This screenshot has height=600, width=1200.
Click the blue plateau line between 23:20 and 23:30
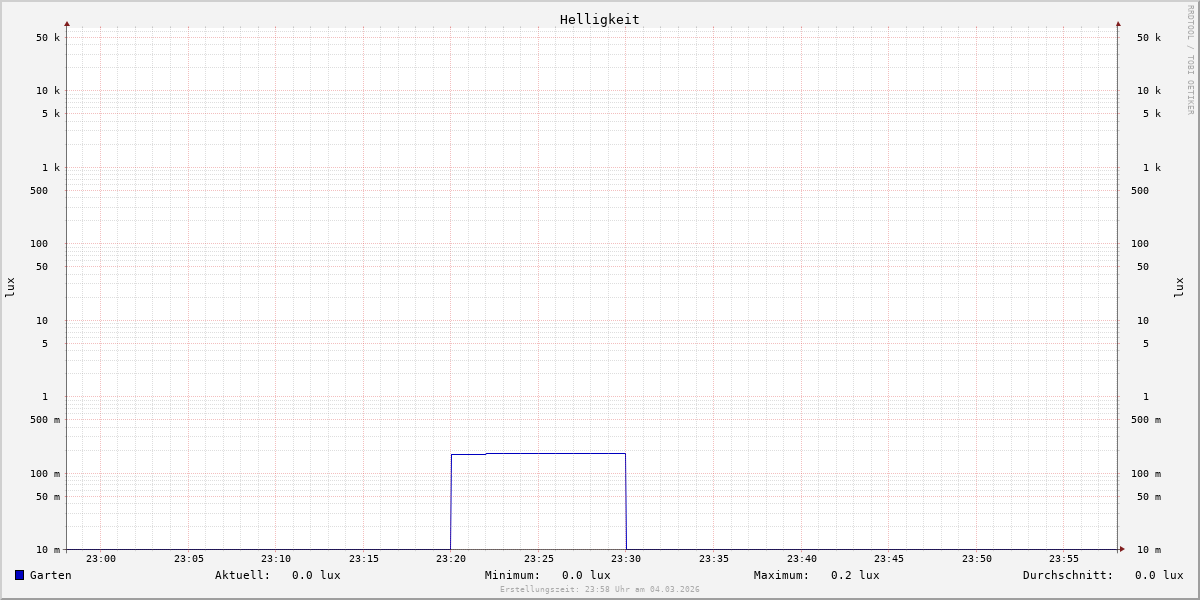(x=540, y=454)
